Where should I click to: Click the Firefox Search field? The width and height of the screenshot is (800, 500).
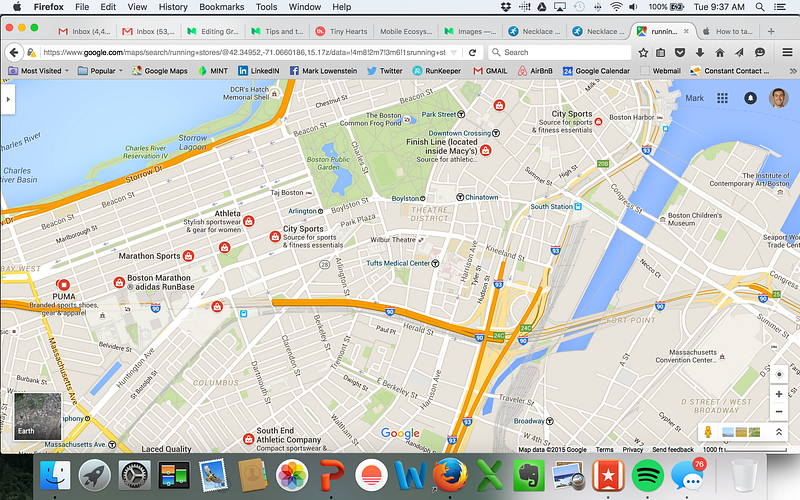coord(559,52)
